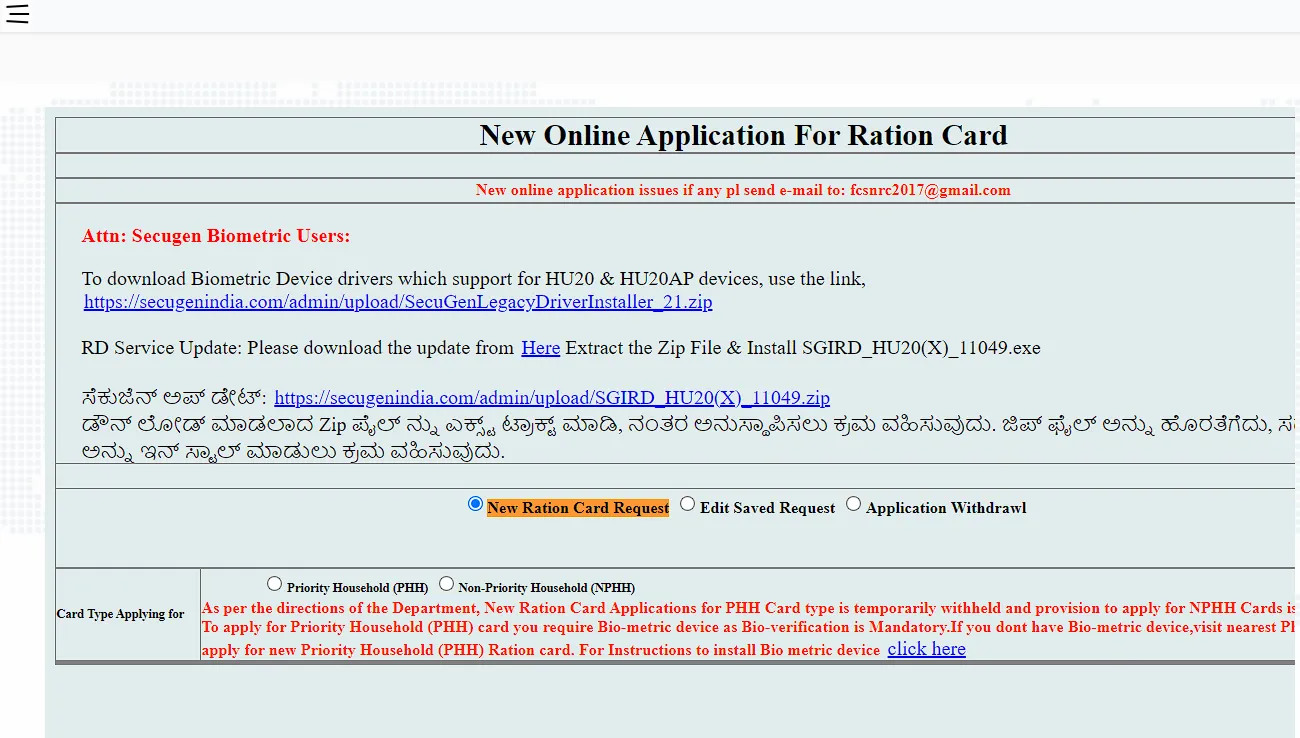The height and width of the screenshot is (738, 1300).
Task: Choose the Application Withdrawl radio option
Action: (x=853, y=504)
